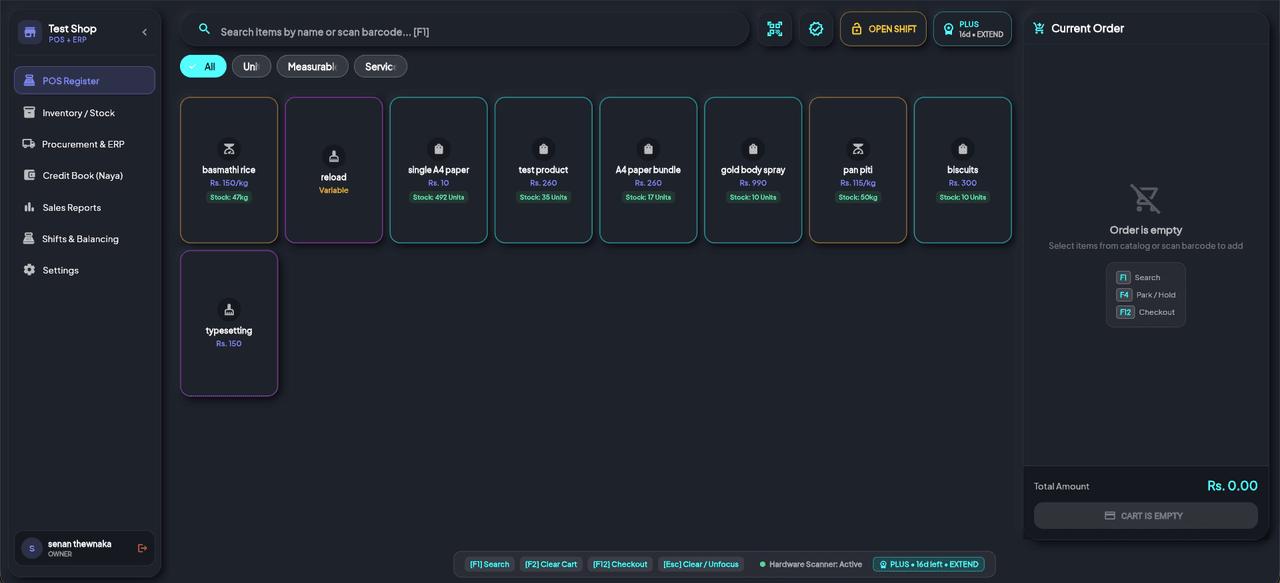Add gold body spray to order
The image size is (1280, 583).
pos(753,170)
